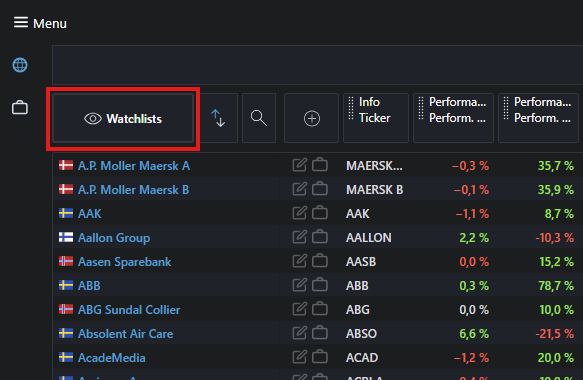Click portfolio icon for ABG Sundal Collier

coord(320,309)
